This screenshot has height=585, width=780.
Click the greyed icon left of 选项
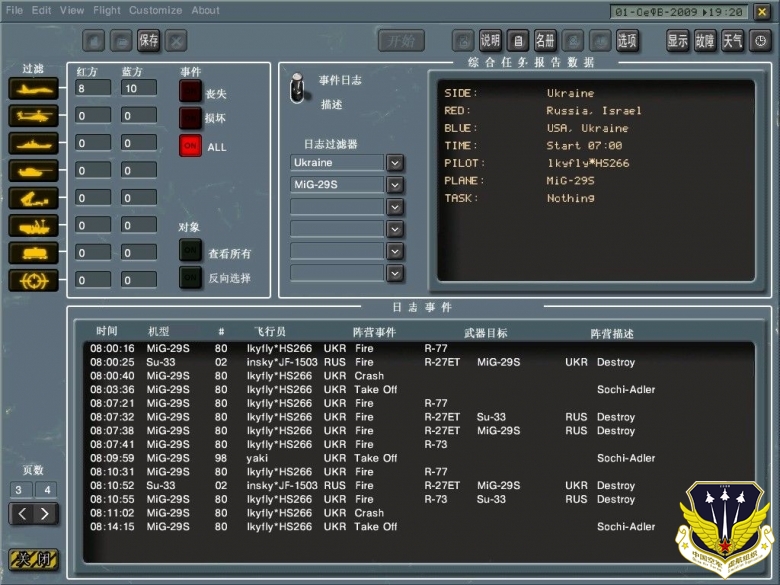tap(600, 41)
